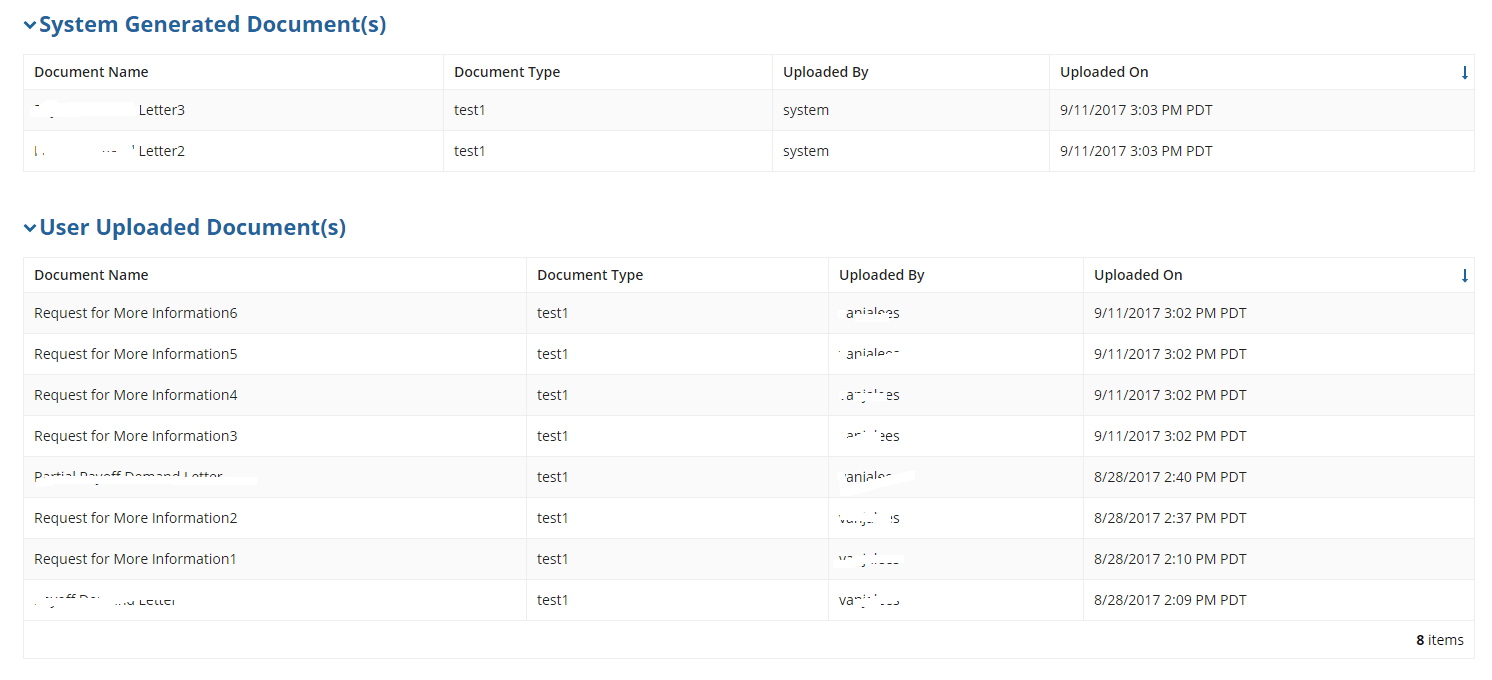Open the Letter3 system document

pyautogui.click(x=161, y=110)
